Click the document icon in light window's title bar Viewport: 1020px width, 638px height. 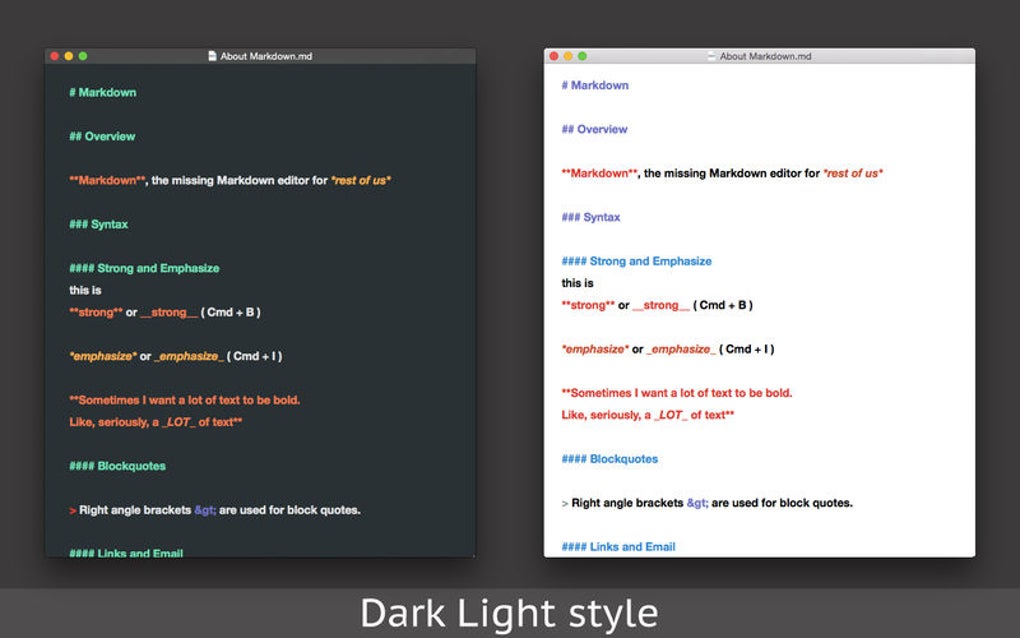pos(710,56)
